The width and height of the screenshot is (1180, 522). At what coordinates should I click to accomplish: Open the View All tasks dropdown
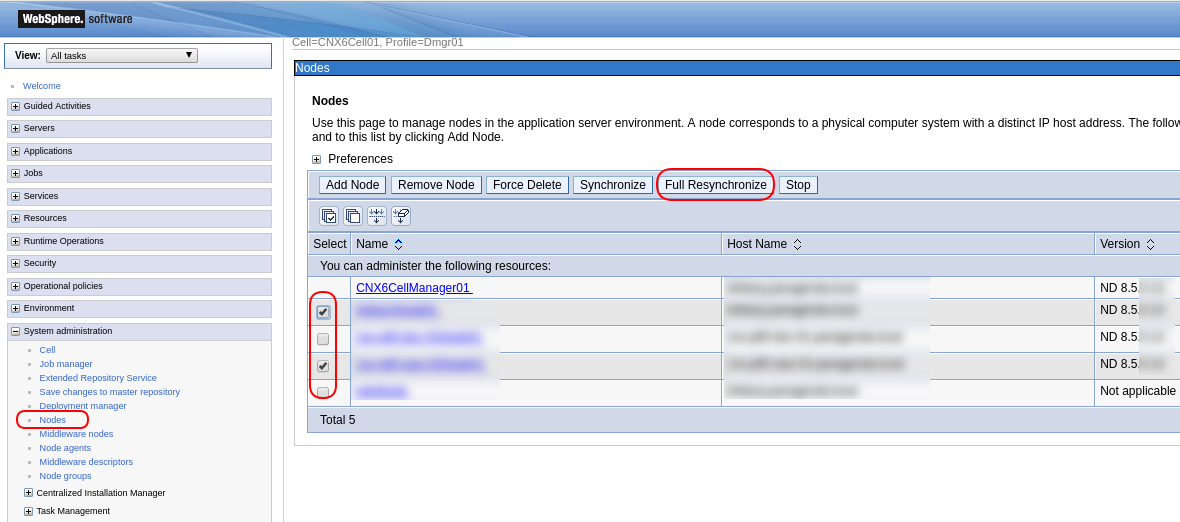[122, 56]
